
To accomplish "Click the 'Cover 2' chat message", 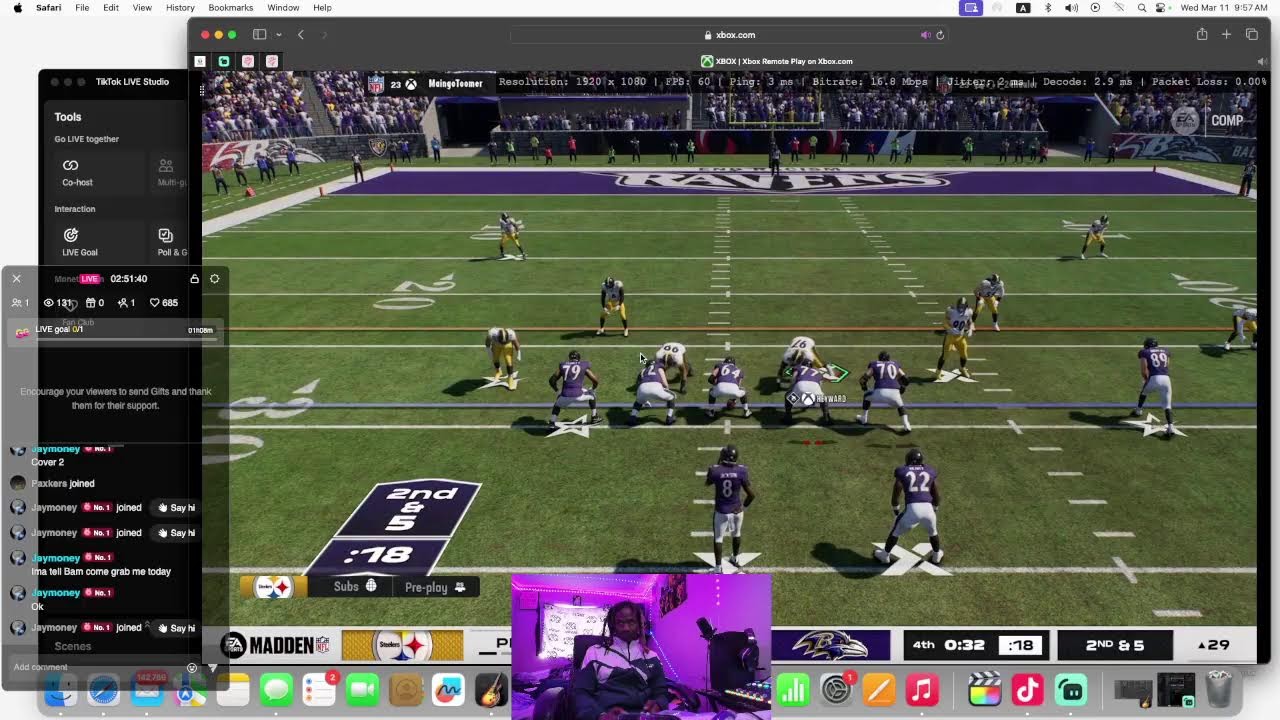I will pos(47,462).
